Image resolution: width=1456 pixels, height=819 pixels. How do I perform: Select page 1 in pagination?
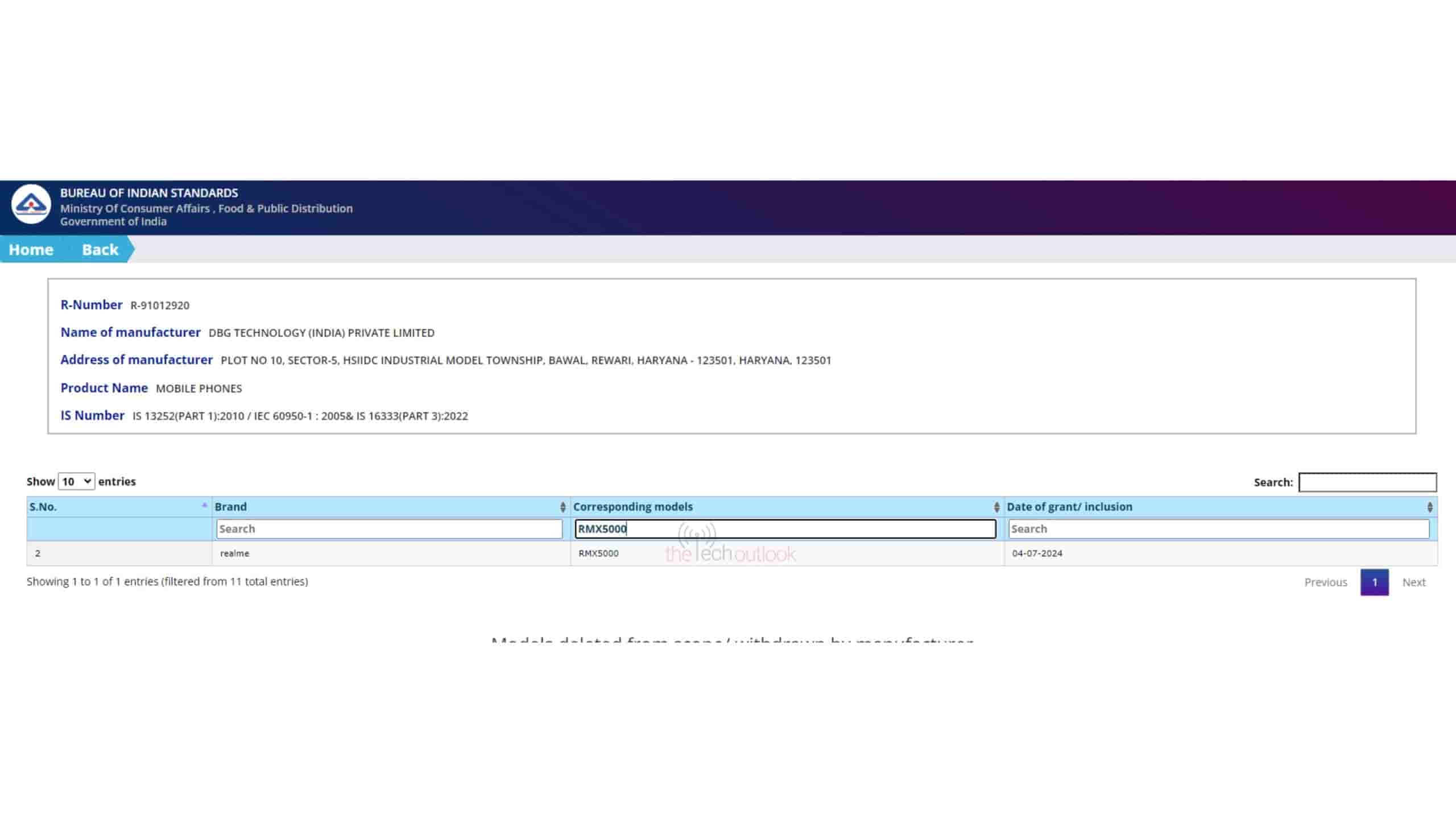click(x=1374, y=582)
